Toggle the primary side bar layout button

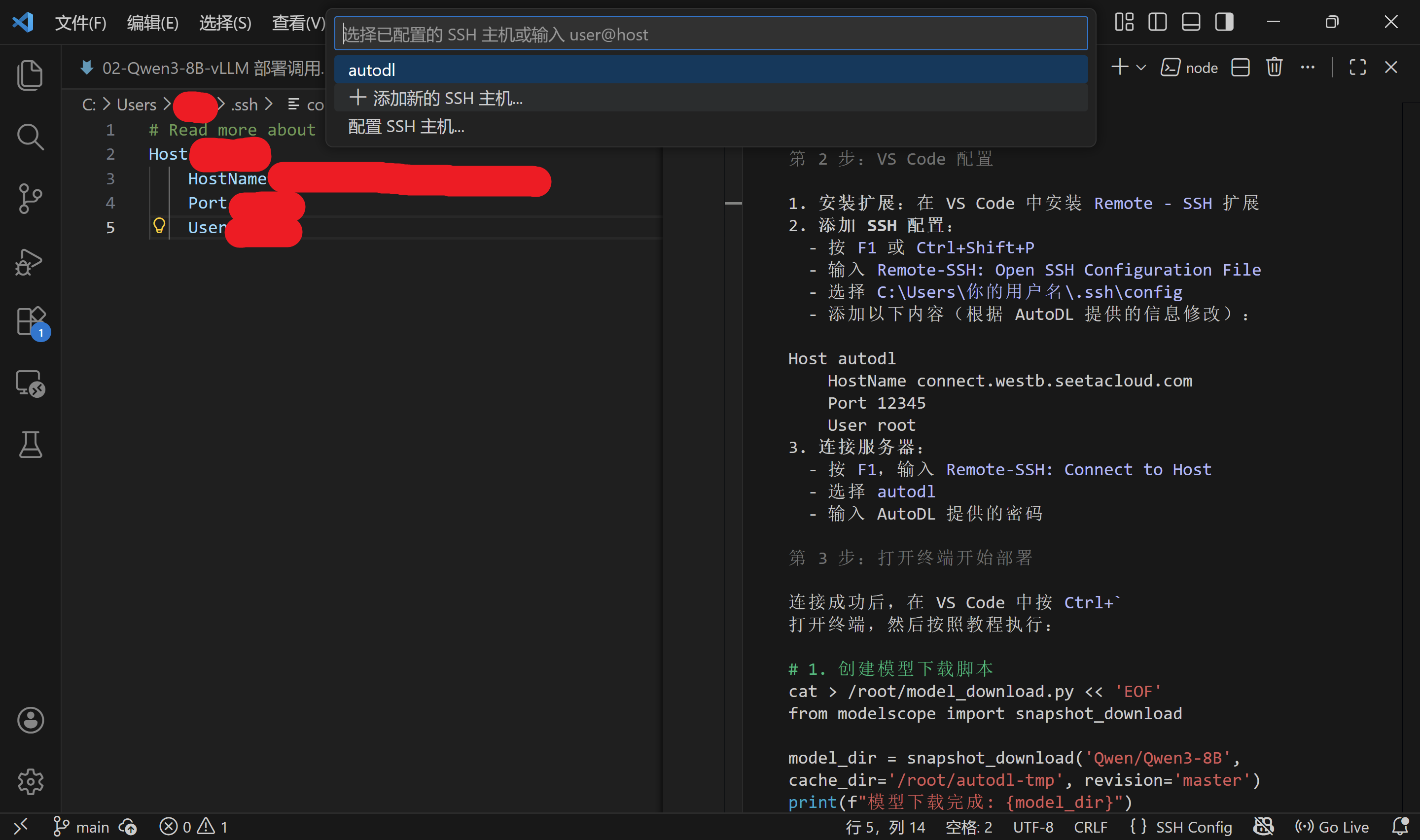click(1157, 22)
